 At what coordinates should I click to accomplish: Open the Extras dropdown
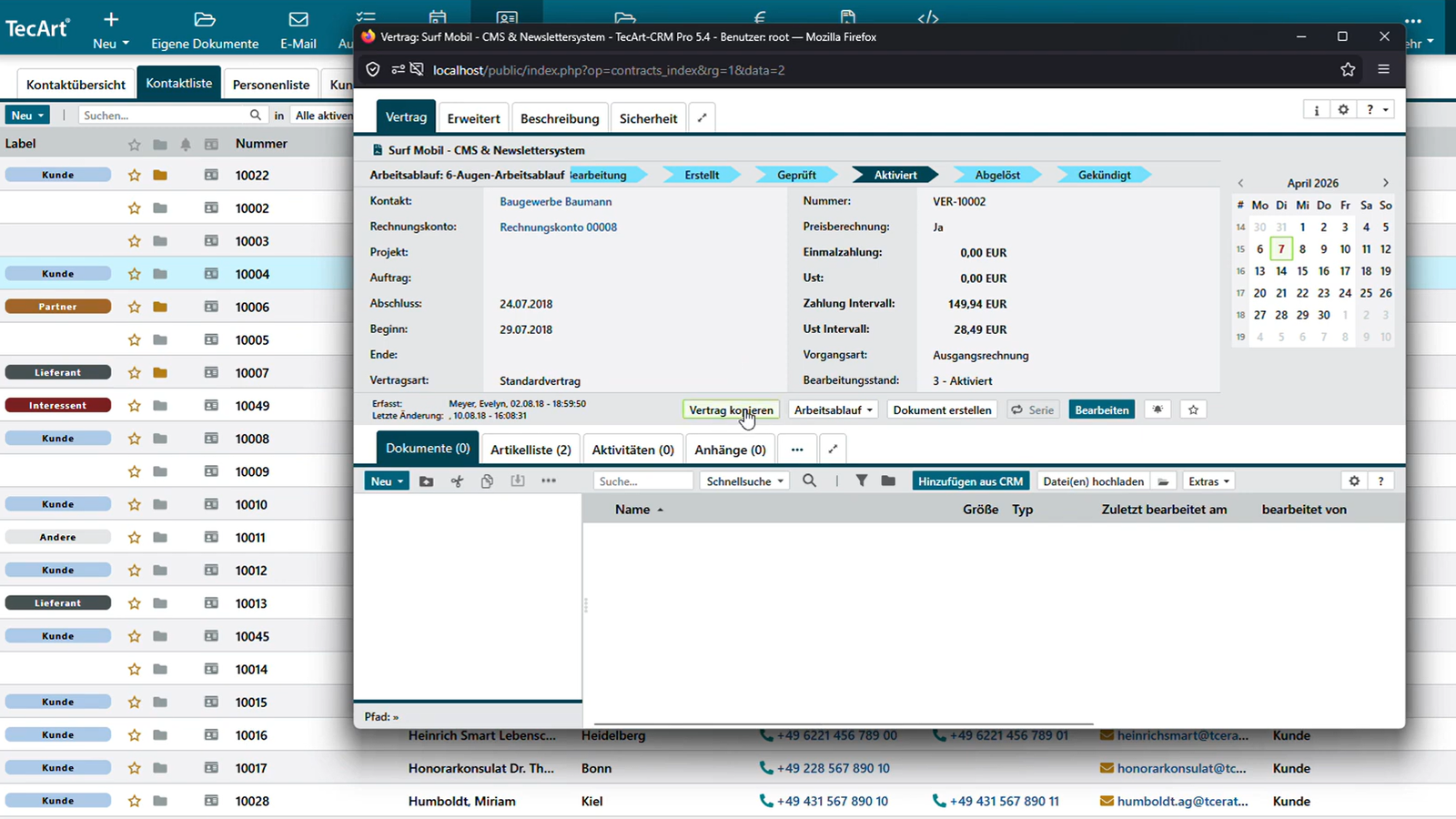click(x=1208, y=481)
